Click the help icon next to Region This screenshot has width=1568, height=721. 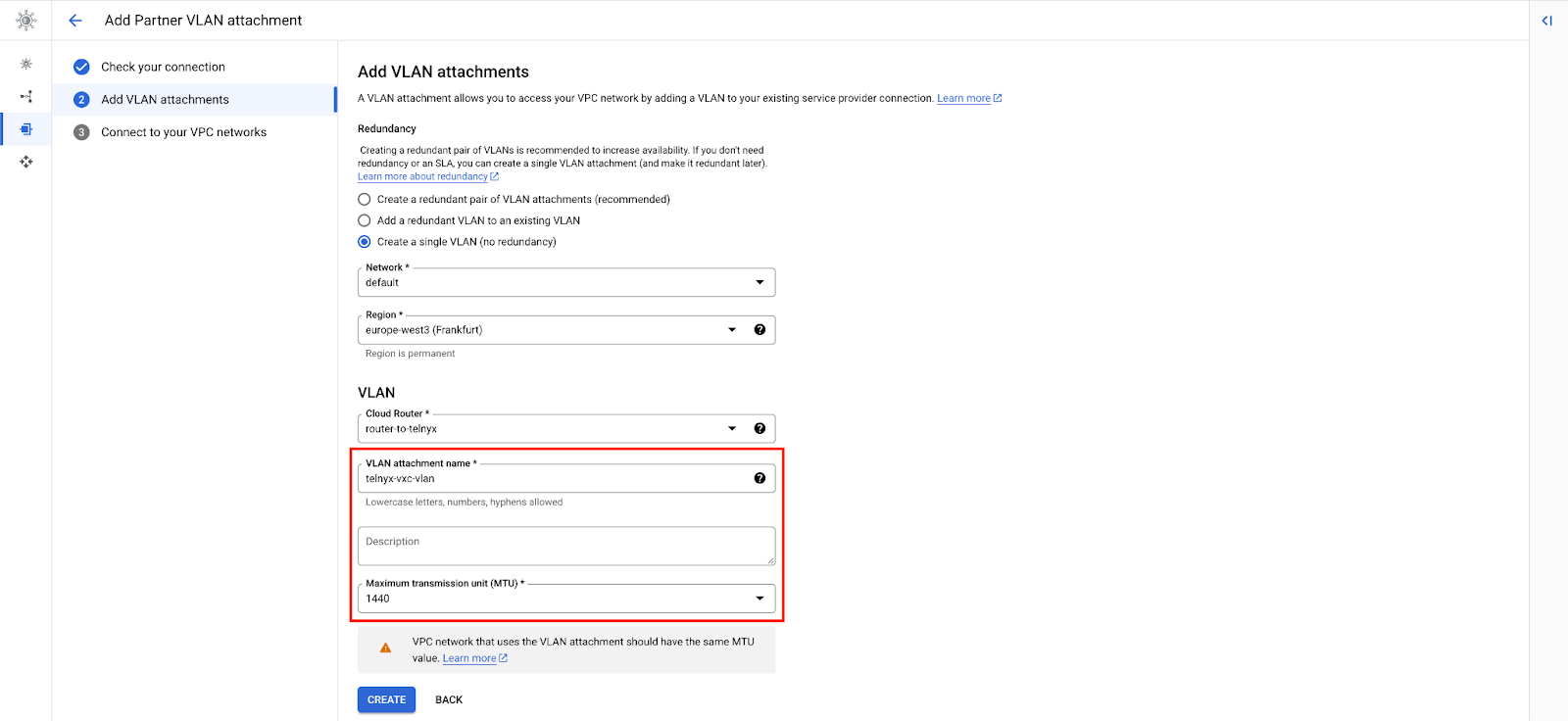[x=759, y=330]
